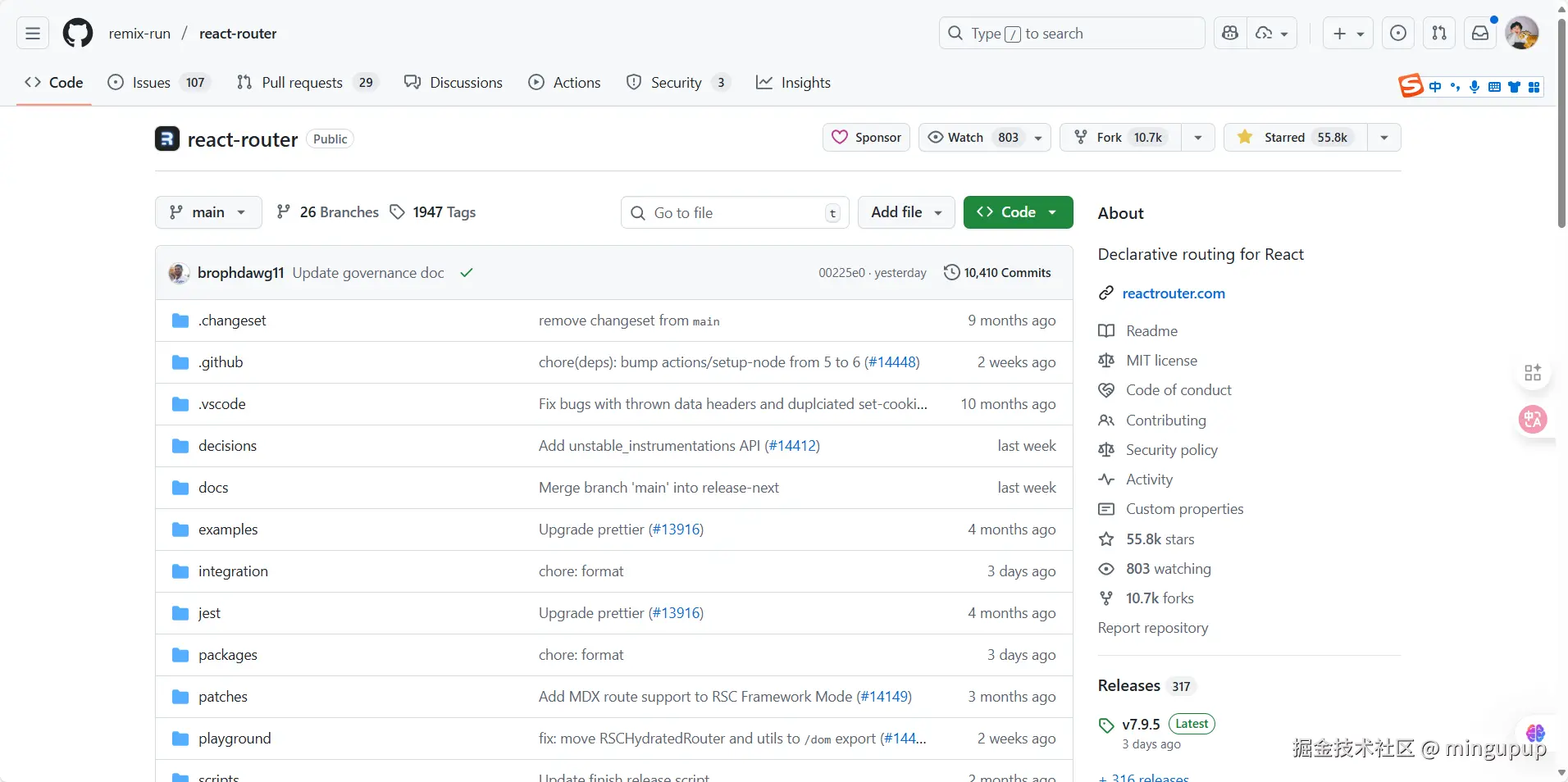This screenshot has height=782, width=1568.
Task: Open the main branch selector dropdown
Action: (x=208, y=212)
